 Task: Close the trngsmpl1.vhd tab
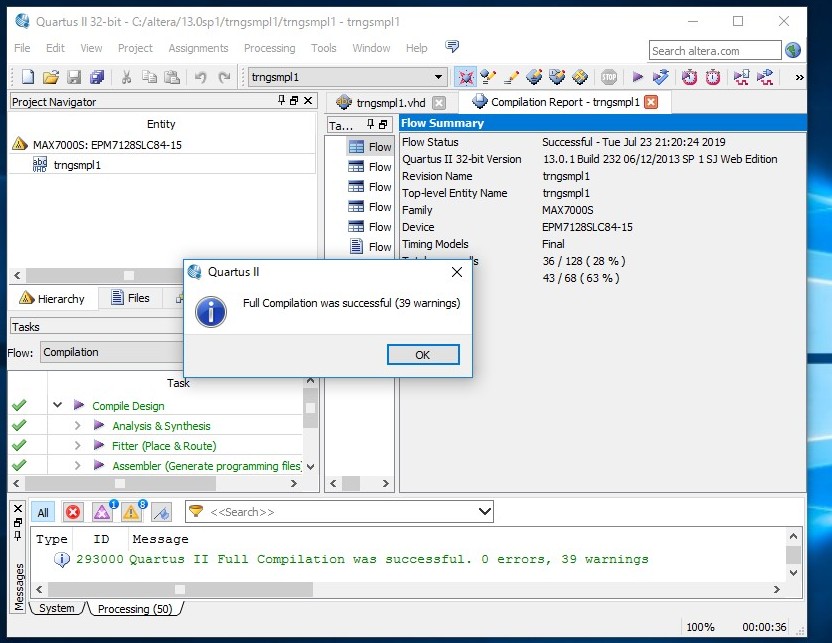point(439,102)
